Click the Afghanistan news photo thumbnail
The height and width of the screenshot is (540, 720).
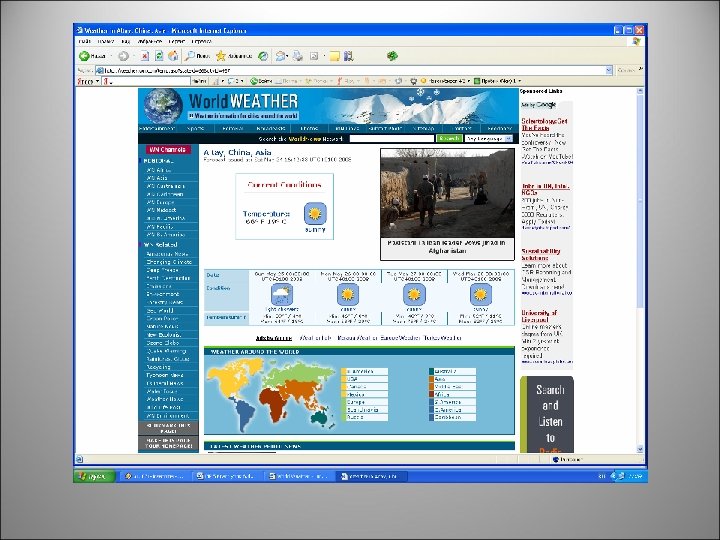[x=447, y=193]
